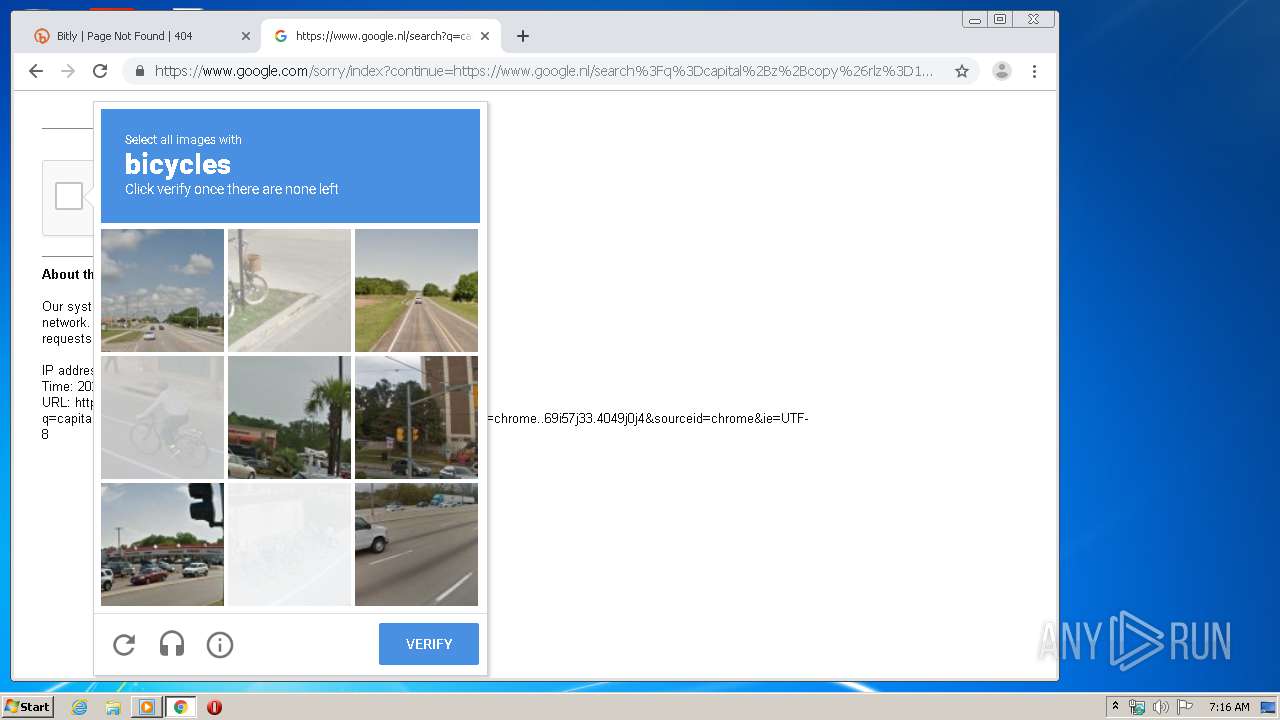Screen dimensions: 1280x720
Task: Activate Chrome taskbar button
Action: 180,707
